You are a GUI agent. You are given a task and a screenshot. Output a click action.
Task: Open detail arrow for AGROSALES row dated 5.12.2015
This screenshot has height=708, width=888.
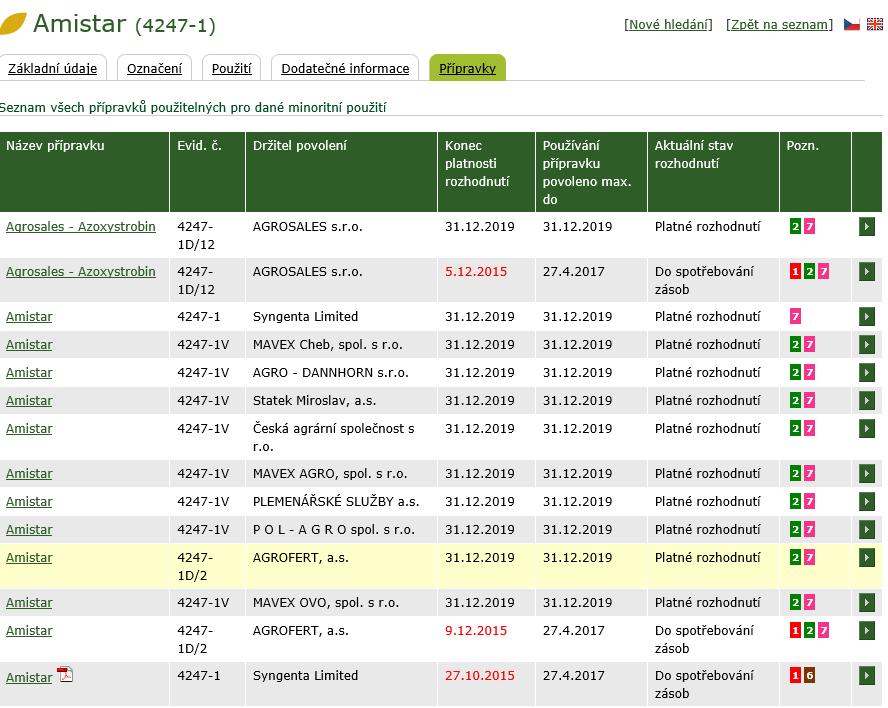click(866, 272)
